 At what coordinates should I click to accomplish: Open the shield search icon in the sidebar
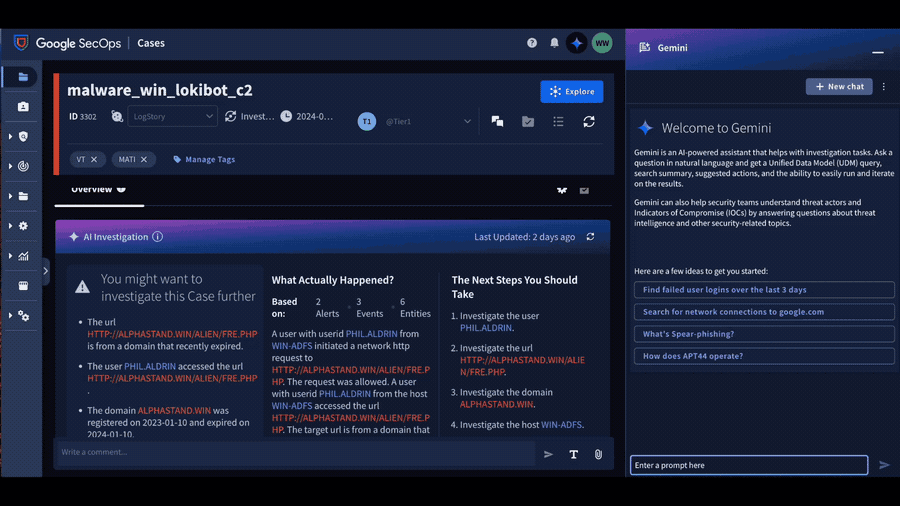click(23, 137)
